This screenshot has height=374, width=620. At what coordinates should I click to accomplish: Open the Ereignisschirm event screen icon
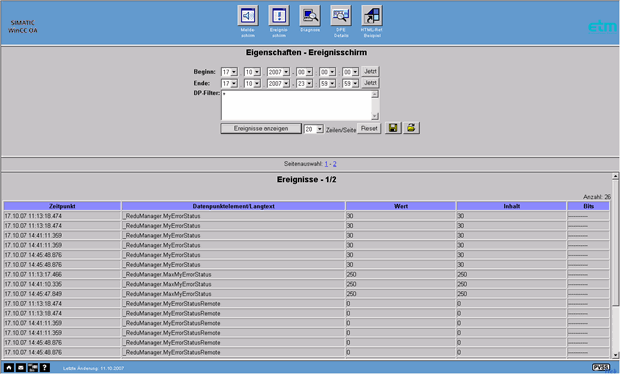[x=279, y=16]
